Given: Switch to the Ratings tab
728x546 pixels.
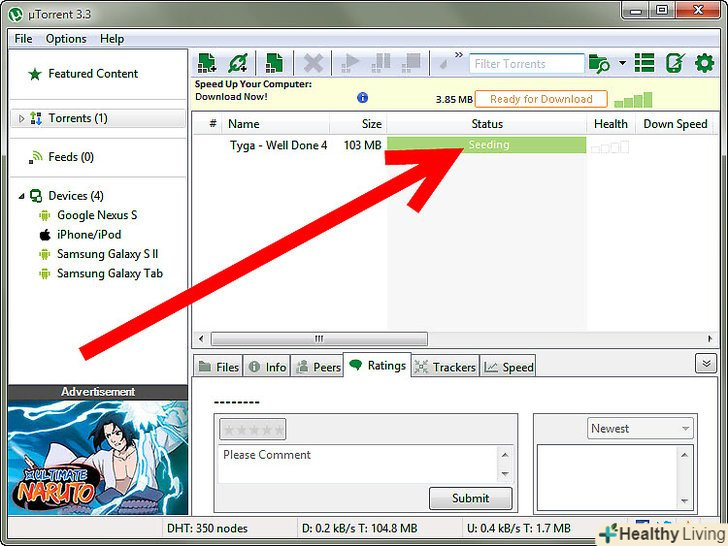Looking at the screenshot, I should coord(377,365).
